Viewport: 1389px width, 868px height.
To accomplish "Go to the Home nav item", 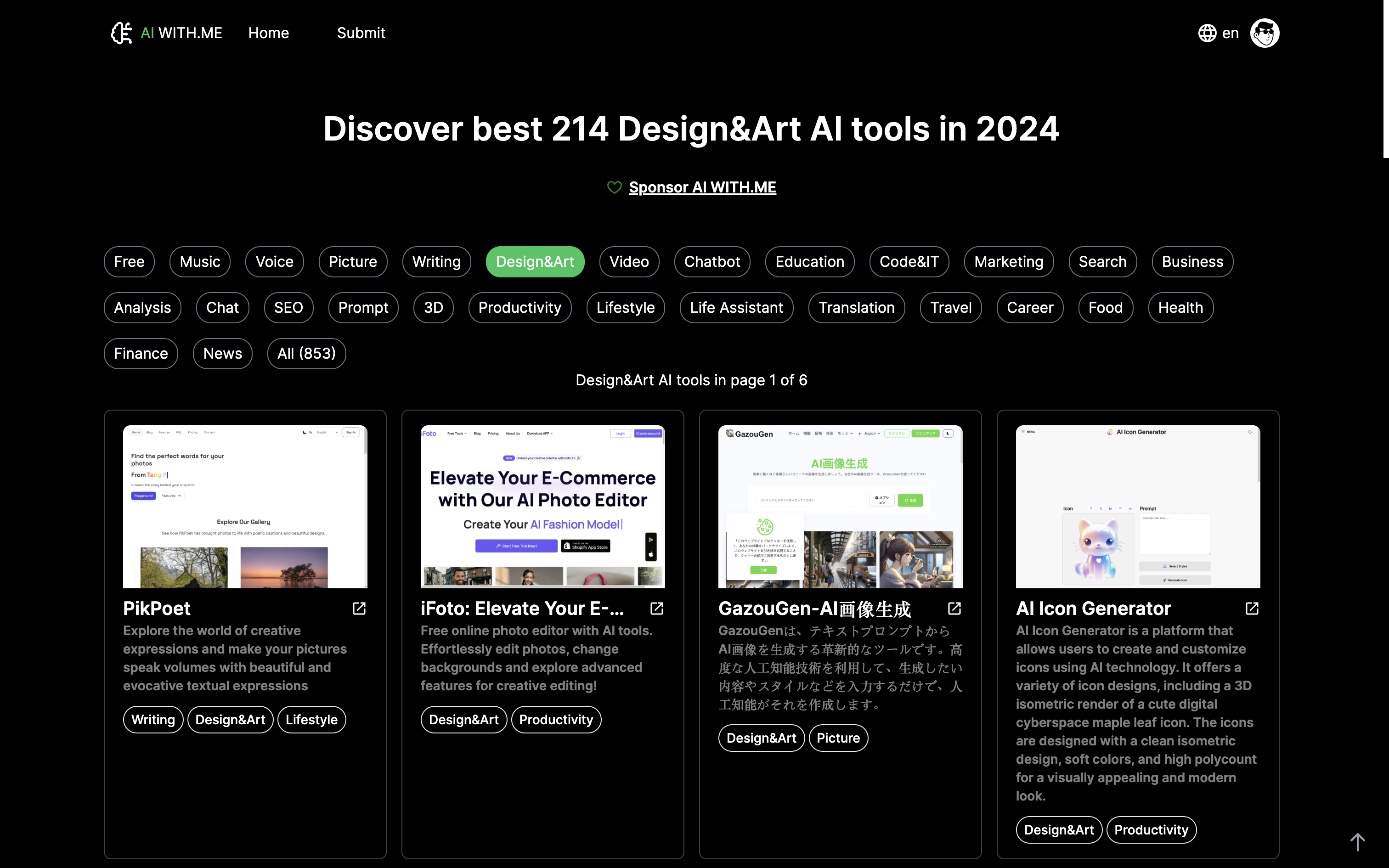I will [268, 33].
